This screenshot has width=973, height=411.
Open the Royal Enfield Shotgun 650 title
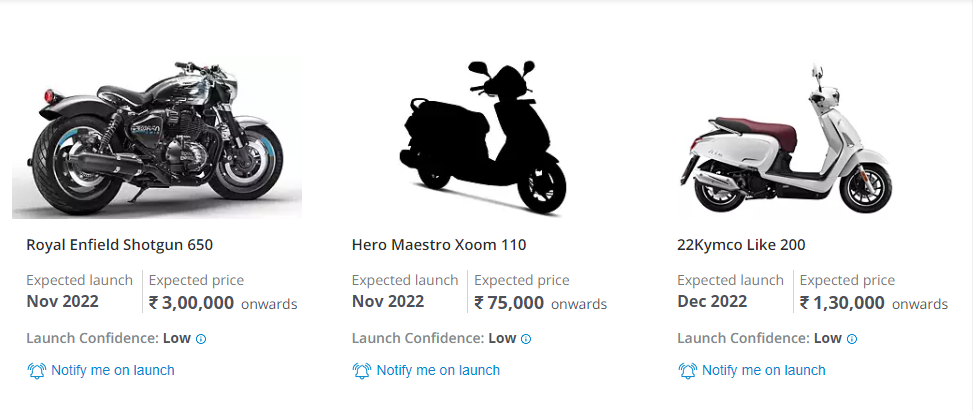pos(119,244)
